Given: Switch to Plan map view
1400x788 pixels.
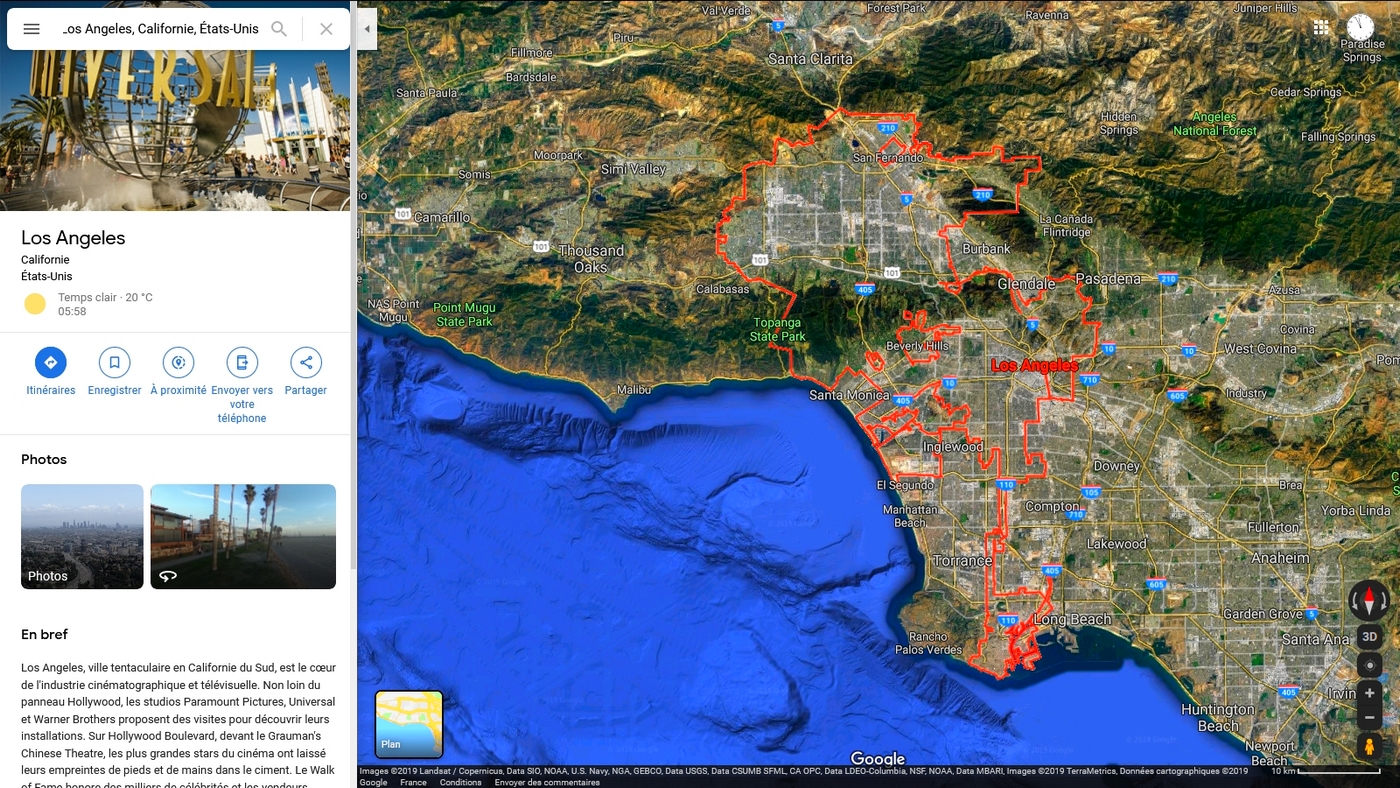Looking at the screenshot, I should click(409, 724).
